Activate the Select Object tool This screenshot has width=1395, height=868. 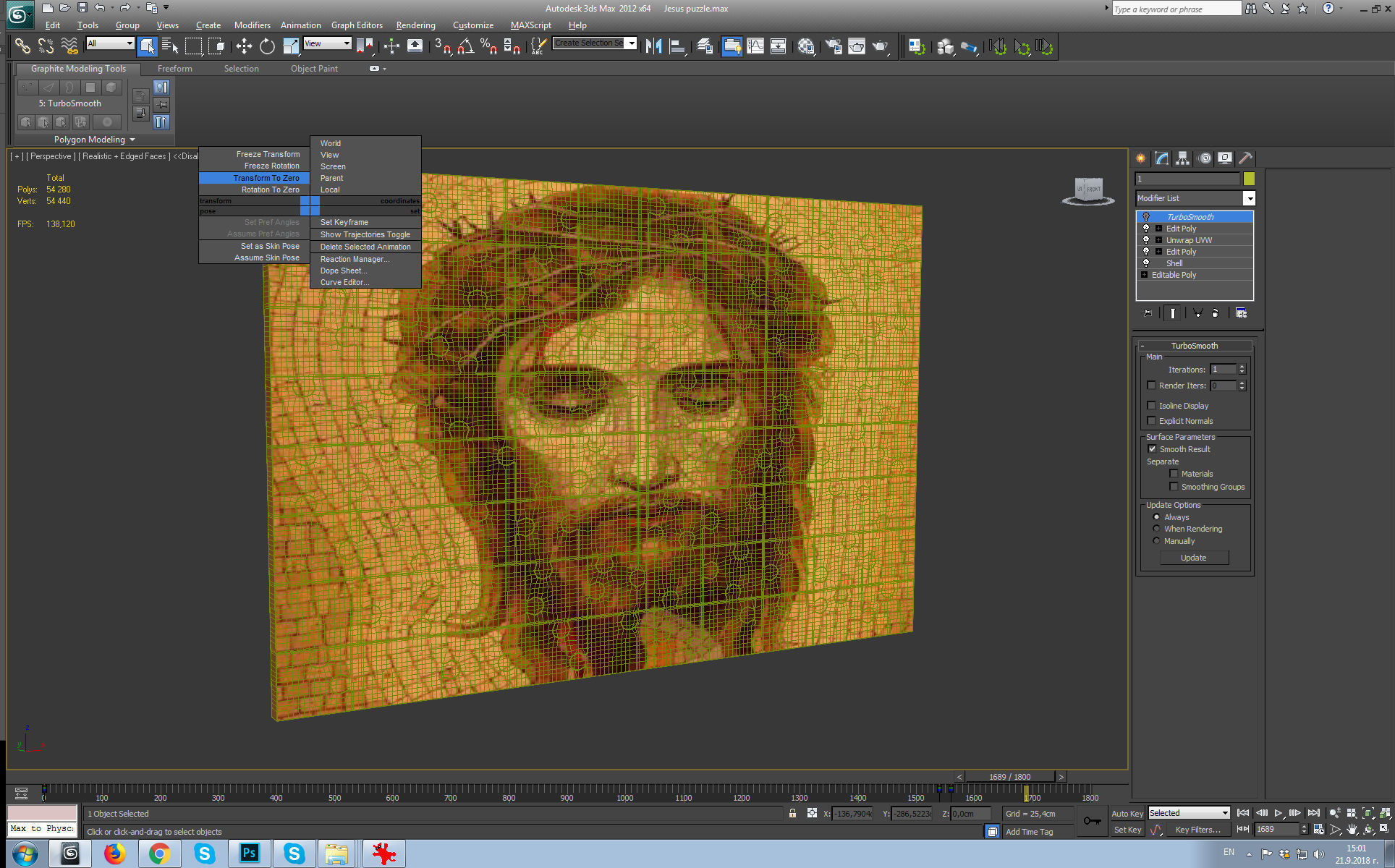pyautogui.click(x=147, y=46)
